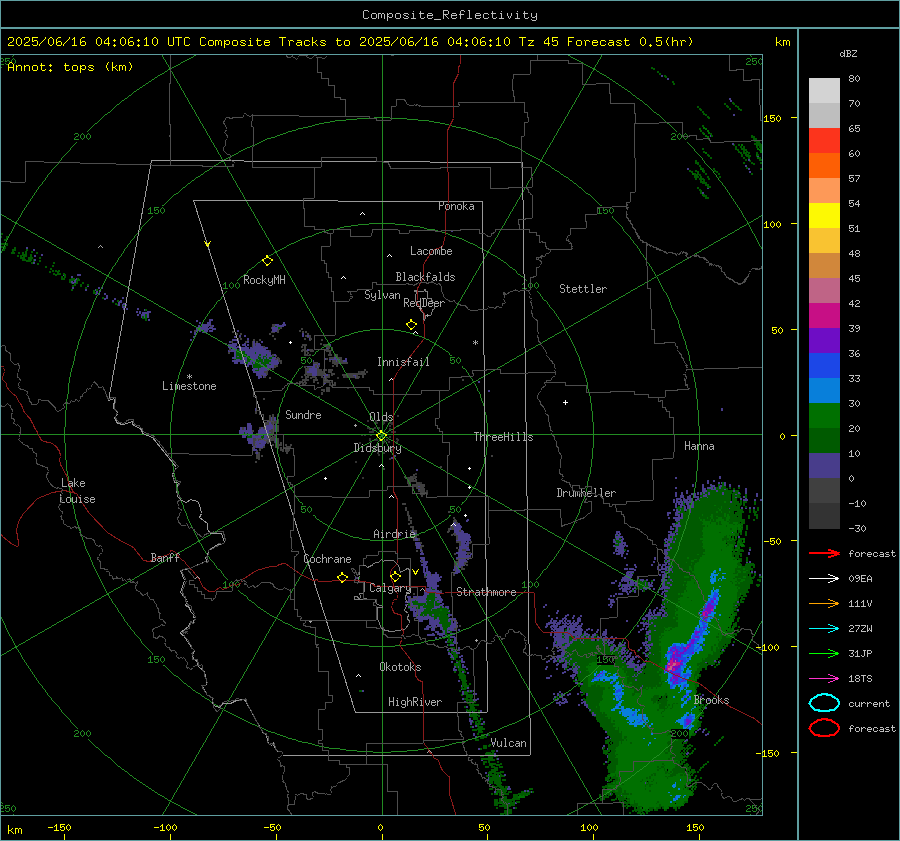The height and width of the screenshot is (841, 900).
Task: Click the HighRiver label
Action: tap(415, 702)
